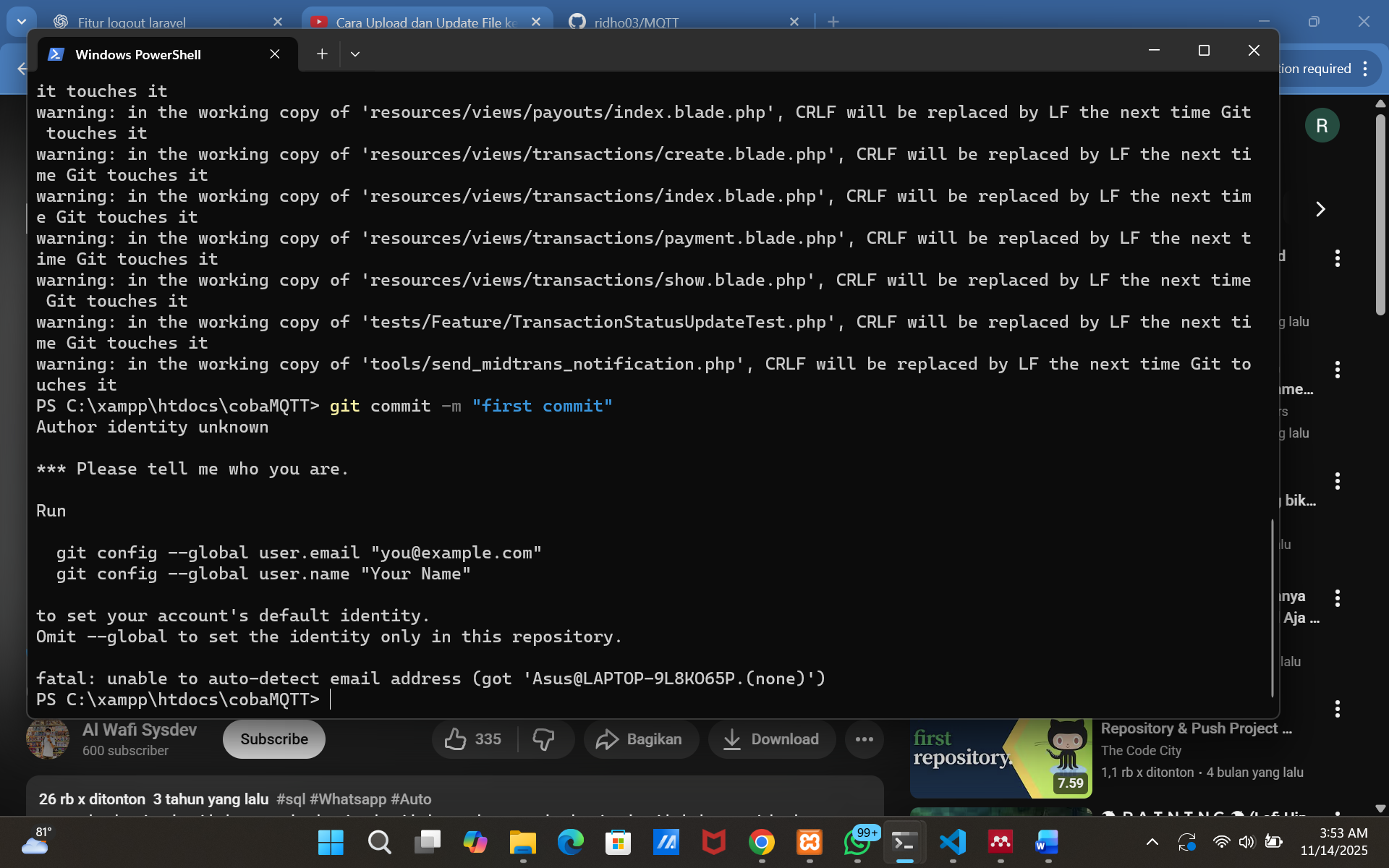
Task: Open Visual Studio Code from taskbar
Action: coord(953,843)
